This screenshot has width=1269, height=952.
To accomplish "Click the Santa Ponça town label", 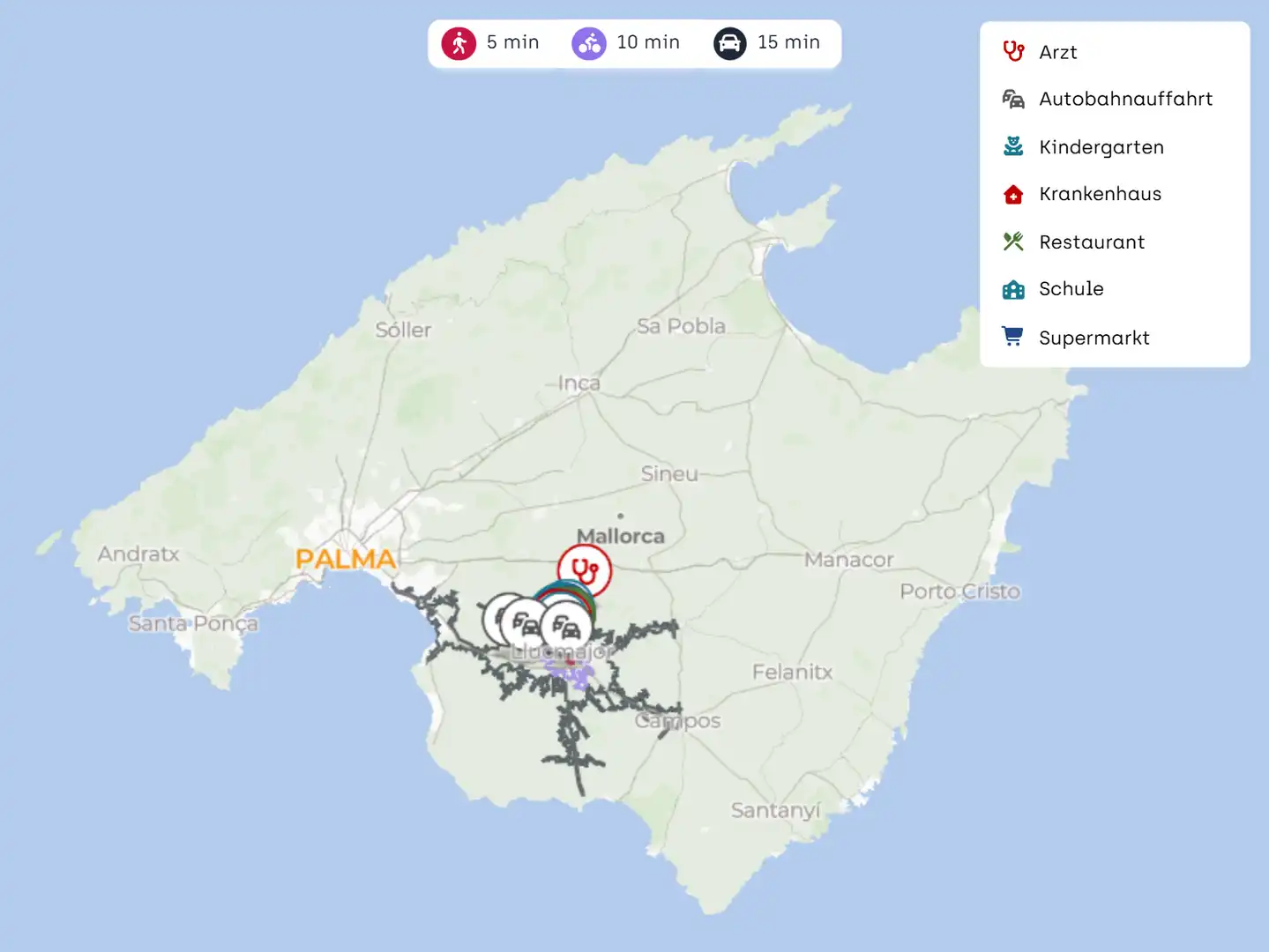I will pyautogui.click(x=193, y=624).
